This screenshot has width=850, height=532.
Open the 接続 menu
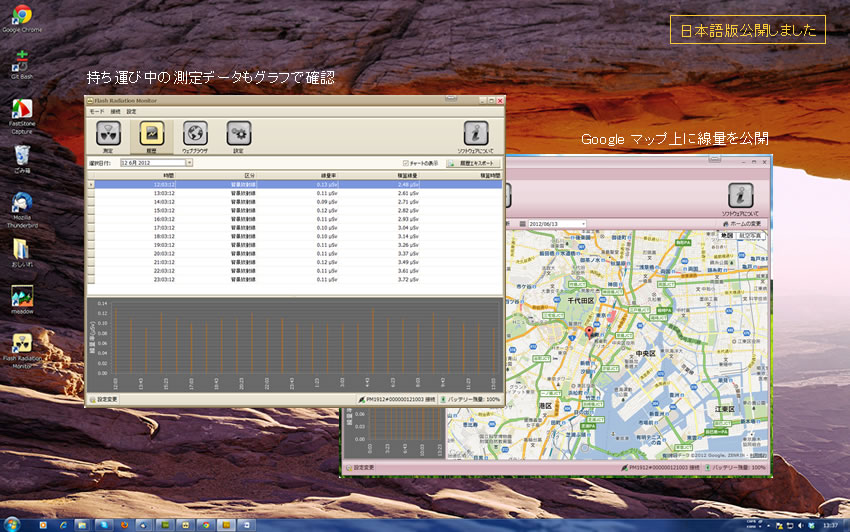tap(115, 112)
